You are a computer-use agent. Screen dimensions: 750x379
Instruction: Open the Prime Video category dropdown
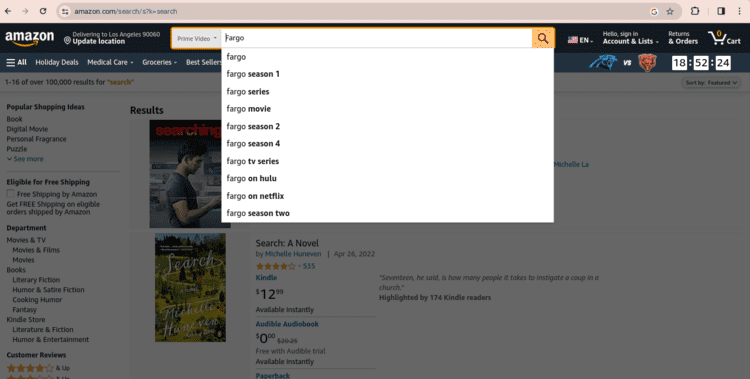pos(197,38)
